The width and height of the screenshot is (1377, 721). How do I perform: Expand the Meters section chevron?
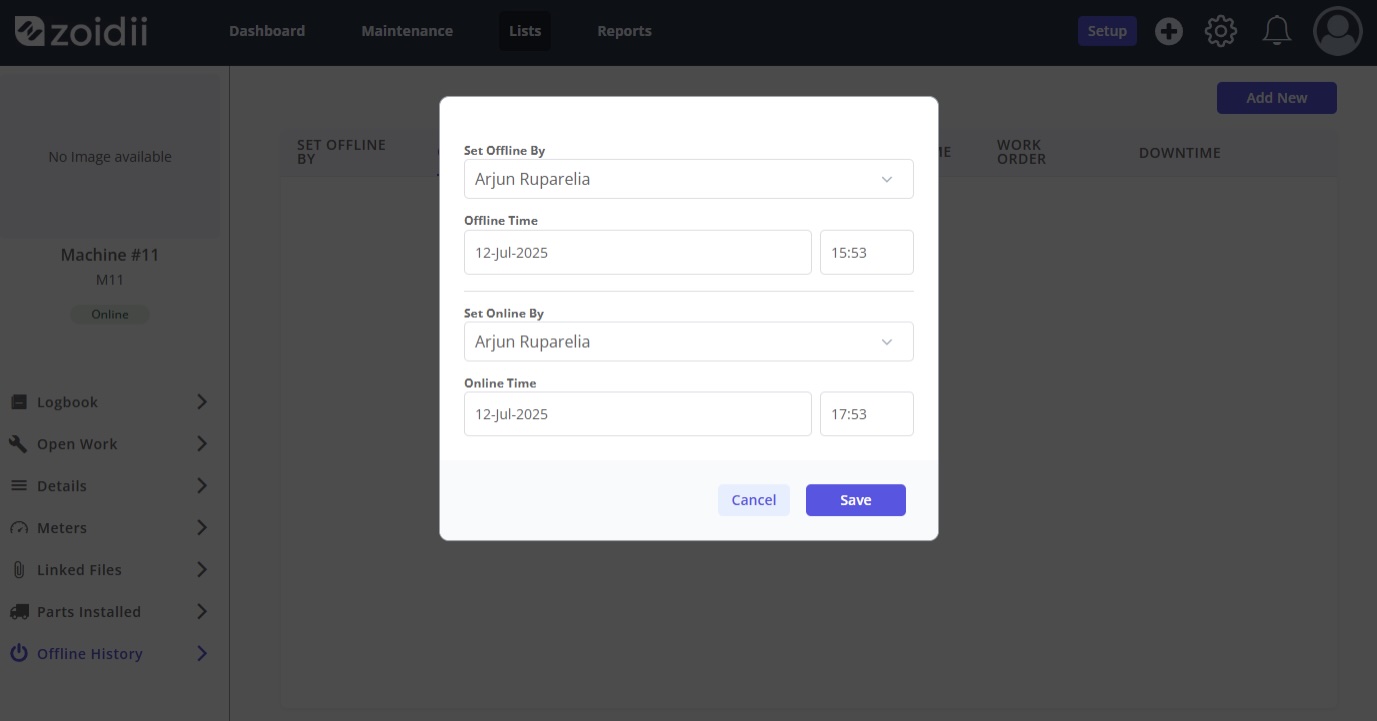tap(201, 528)
